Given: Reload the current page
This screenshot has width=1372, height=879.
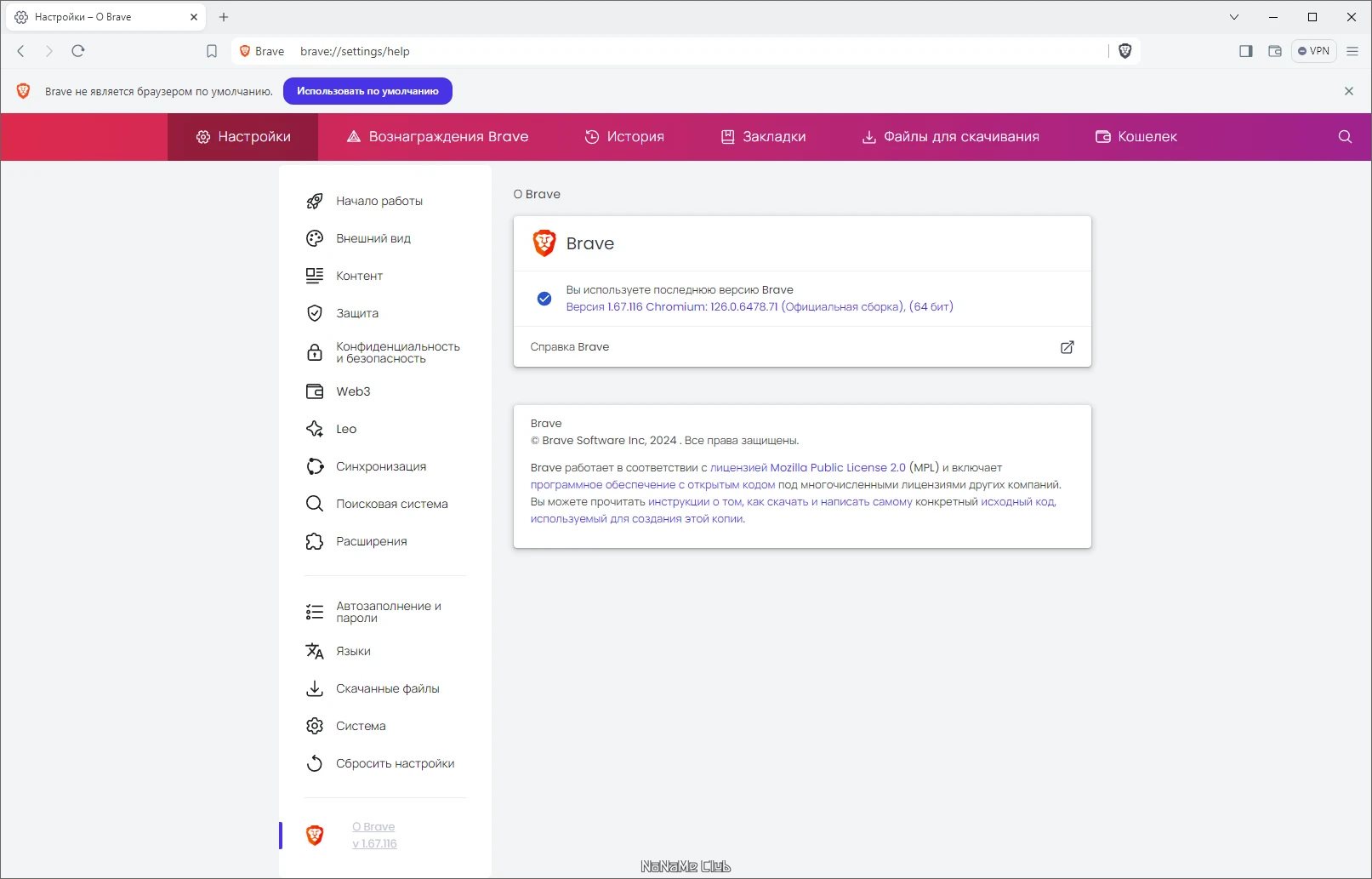Looking at the screenshot, I should (x=78, y=51).
